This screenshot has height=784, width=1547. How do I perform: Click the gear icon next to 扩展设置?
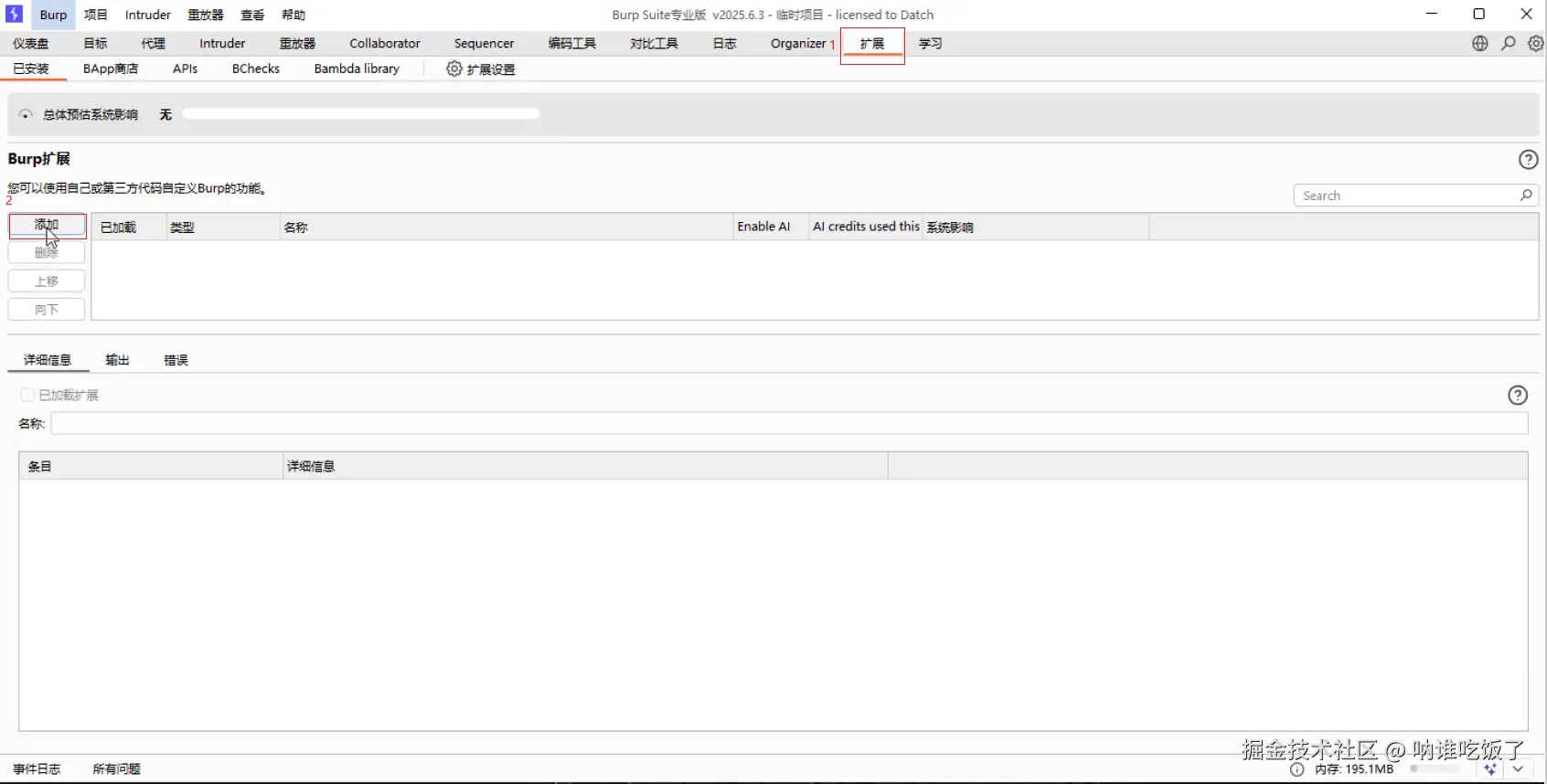point(453,69)
